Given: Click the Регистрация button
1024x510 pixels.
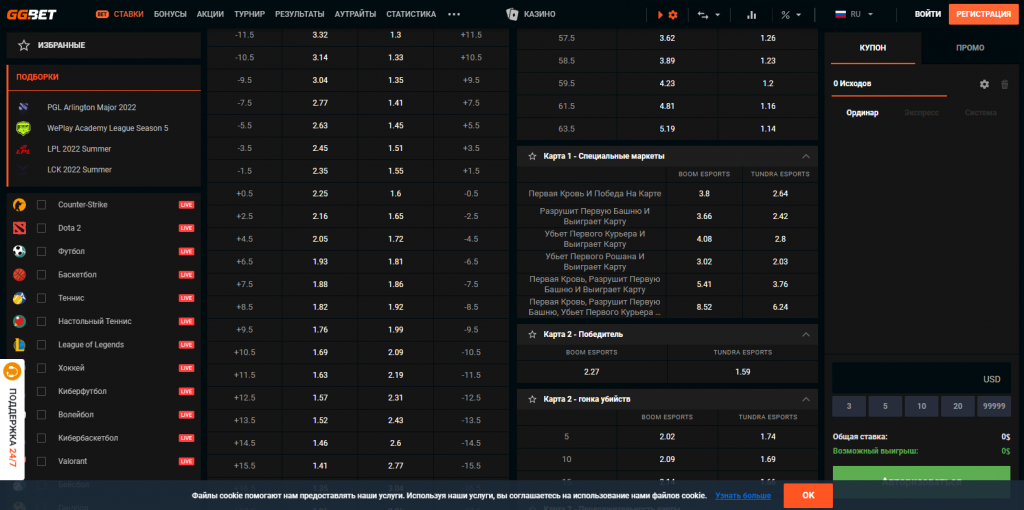Looking at the screenshot, I should pos(983,15).
